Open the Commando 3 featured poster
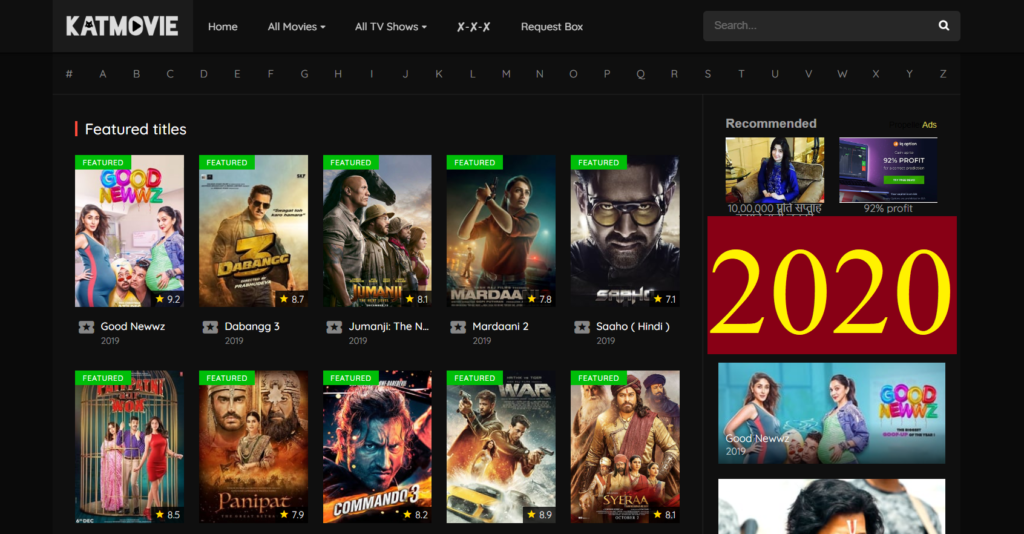 (x=377, y=447)
